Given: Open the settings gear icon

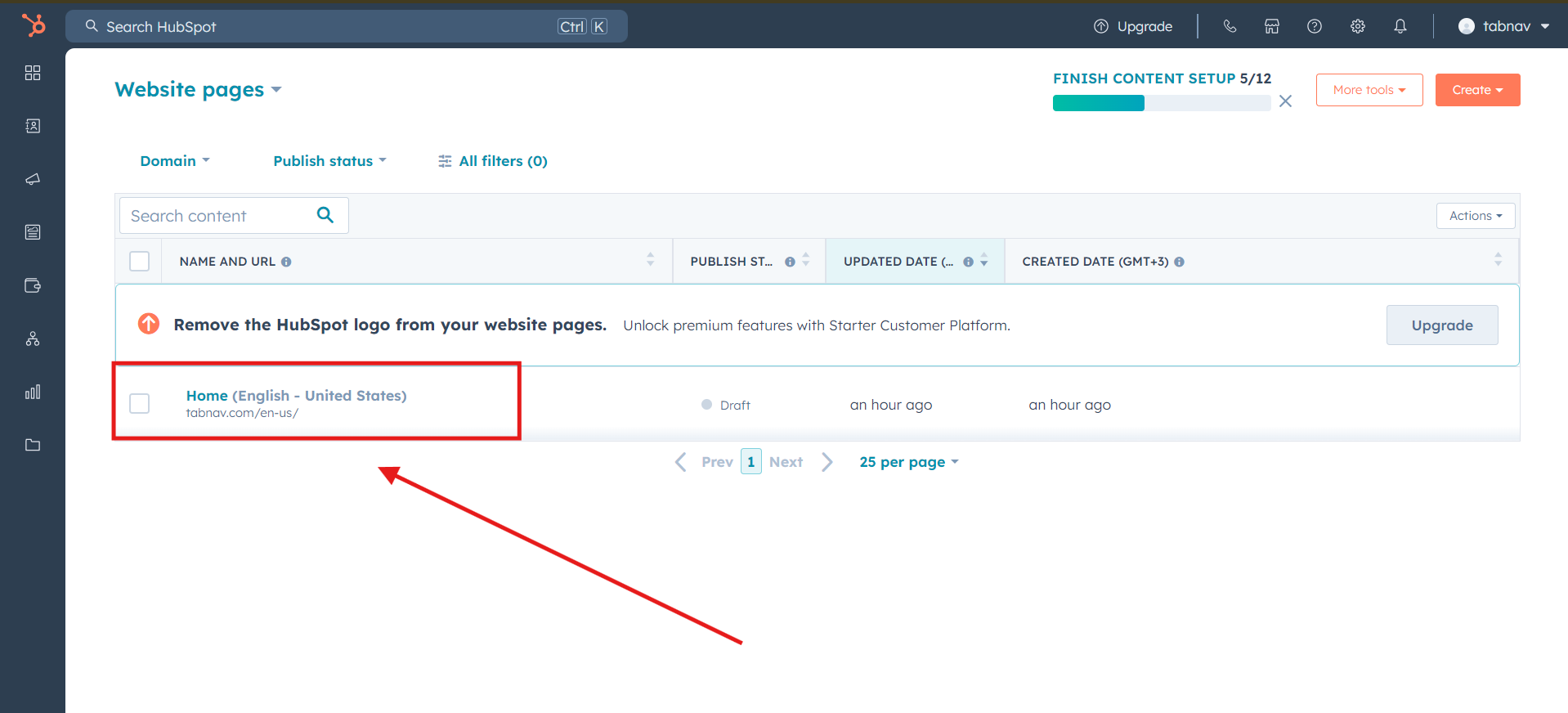Looking at the screenshot, I should 1357,26.
